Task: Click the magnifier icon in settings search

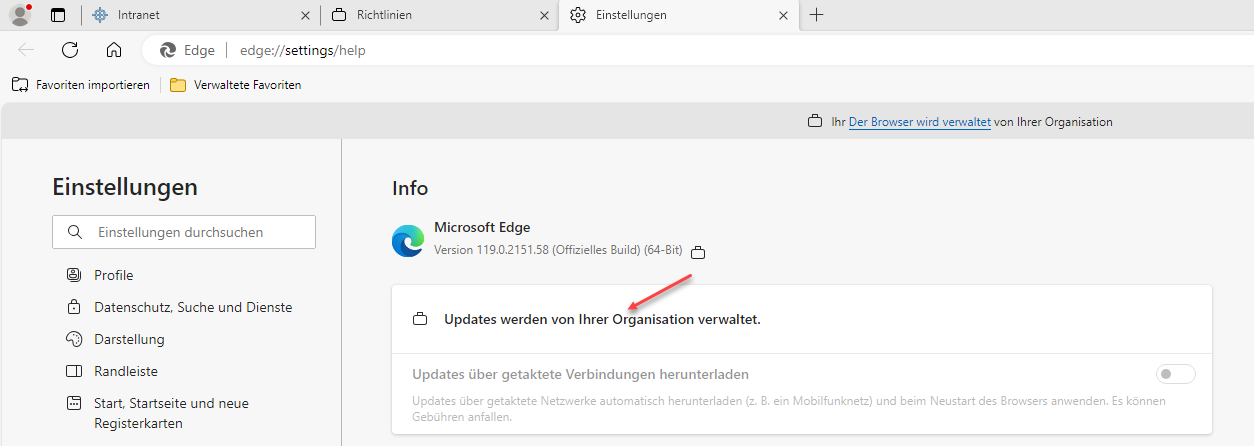Action: click(x=74, y=232)
